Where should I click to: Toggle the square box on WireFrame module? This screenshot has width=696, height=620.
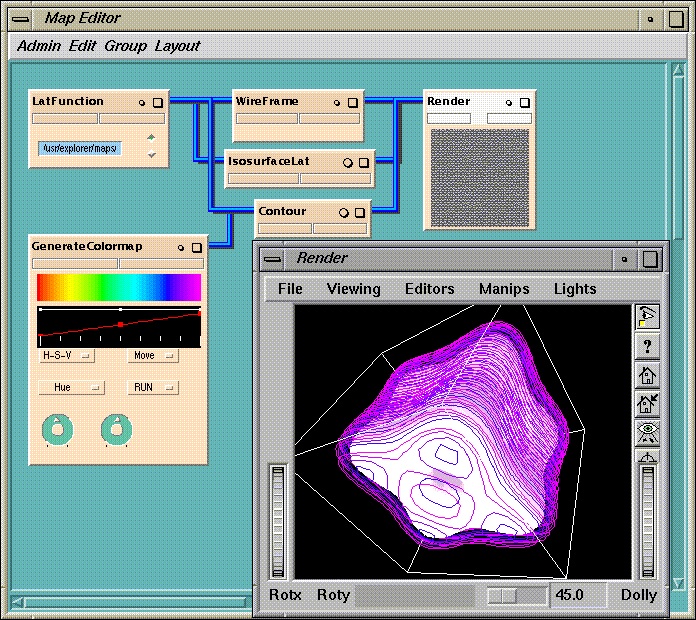coord(353,102)
